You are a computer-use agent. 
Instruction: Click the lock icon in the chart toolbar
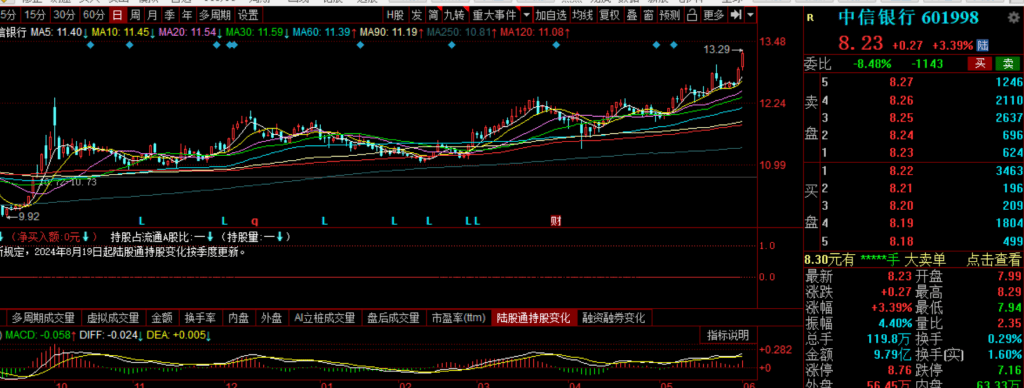(692, 14)
